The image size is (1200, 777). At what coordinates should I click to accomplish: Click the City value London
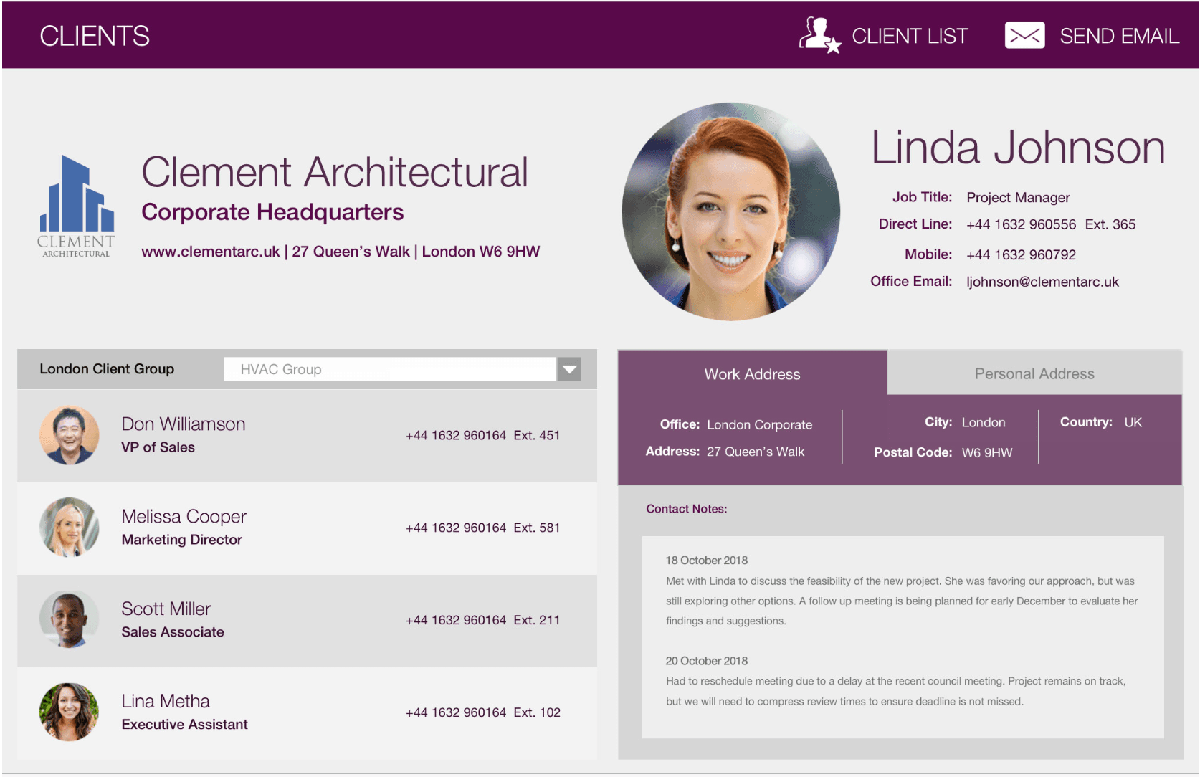[983, 423]
